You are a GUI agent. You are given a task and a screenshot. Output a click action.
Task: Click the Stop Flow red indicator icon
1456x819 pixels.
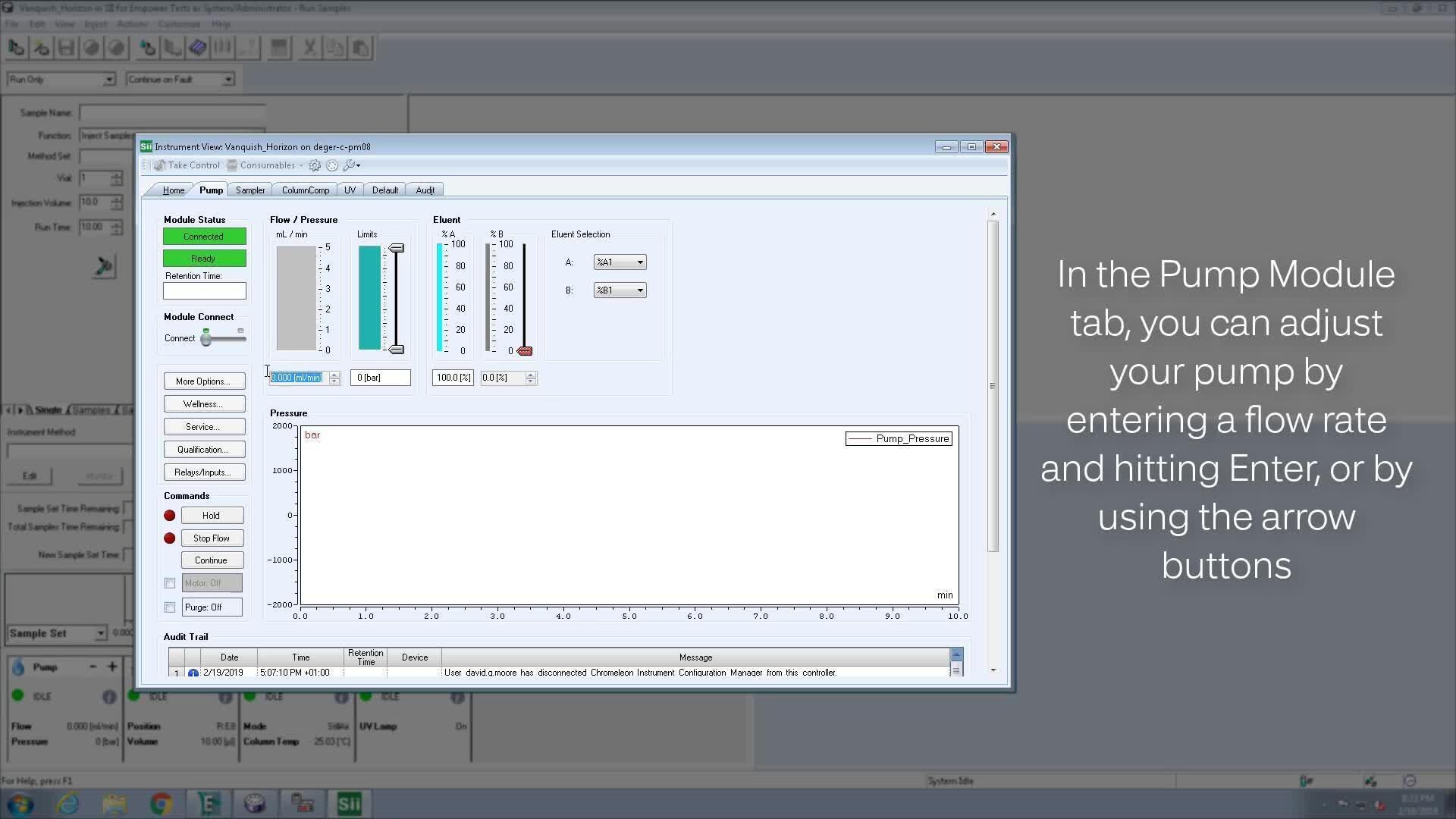[170, 538]
